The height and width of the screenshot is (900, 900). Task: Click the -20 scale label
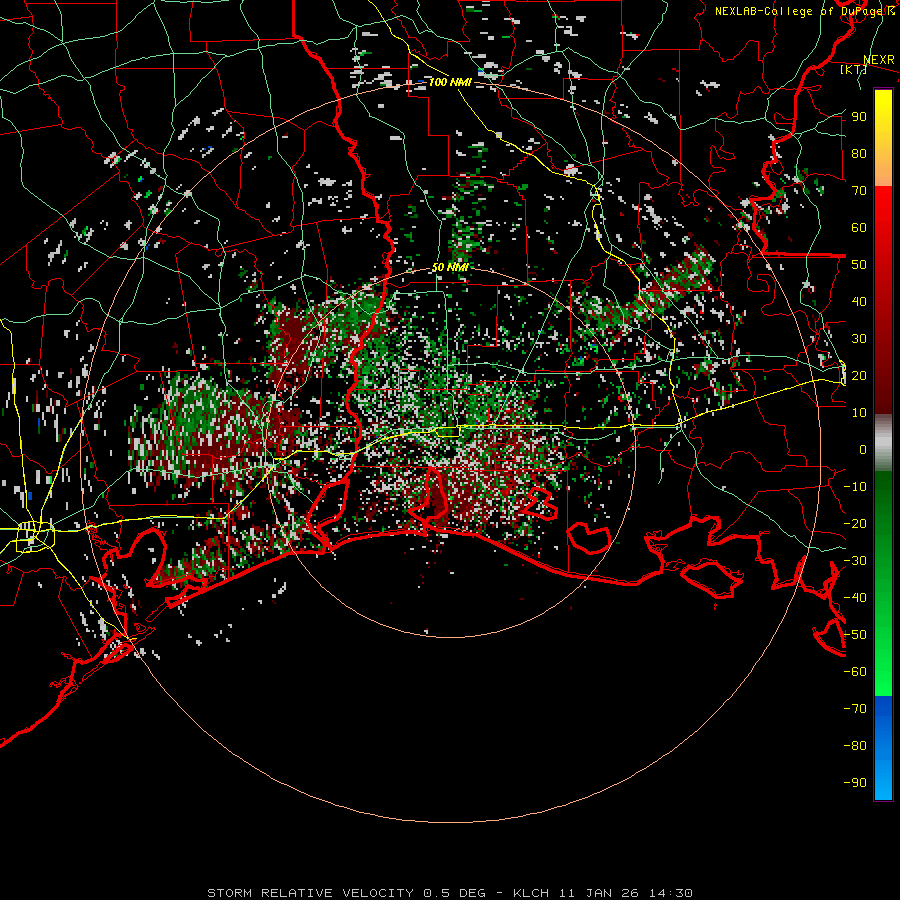(x=855, y=523)
